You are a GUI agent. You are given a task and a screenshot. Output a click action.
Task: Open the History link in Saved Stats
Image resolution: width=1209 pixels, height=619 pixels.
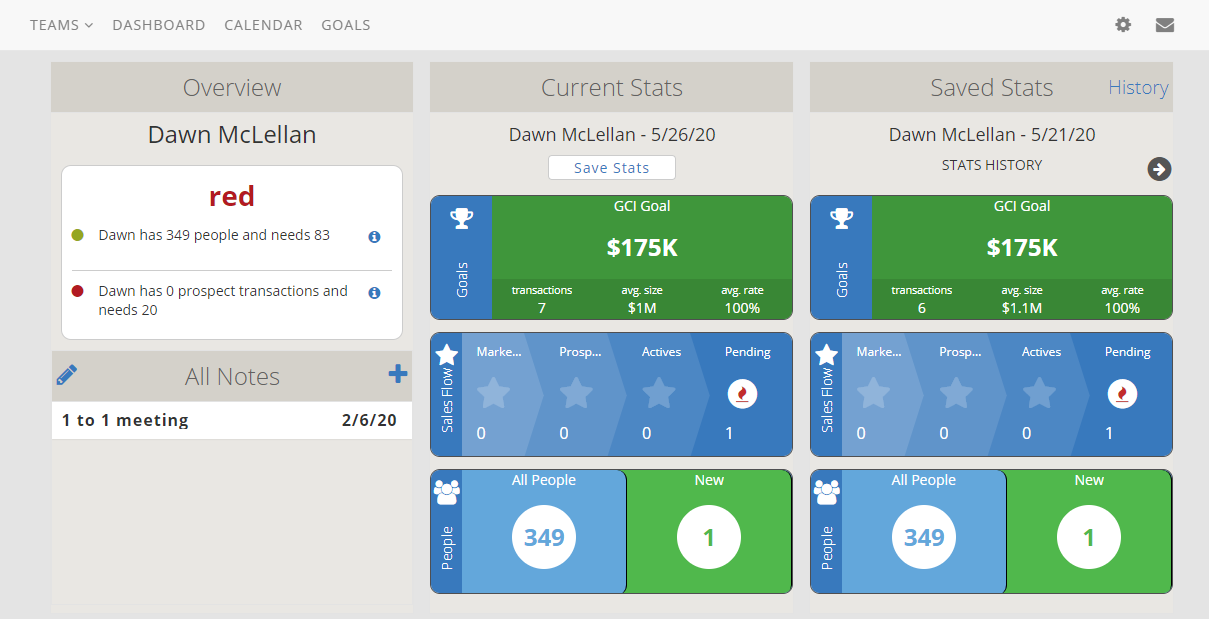point(1138,88)
